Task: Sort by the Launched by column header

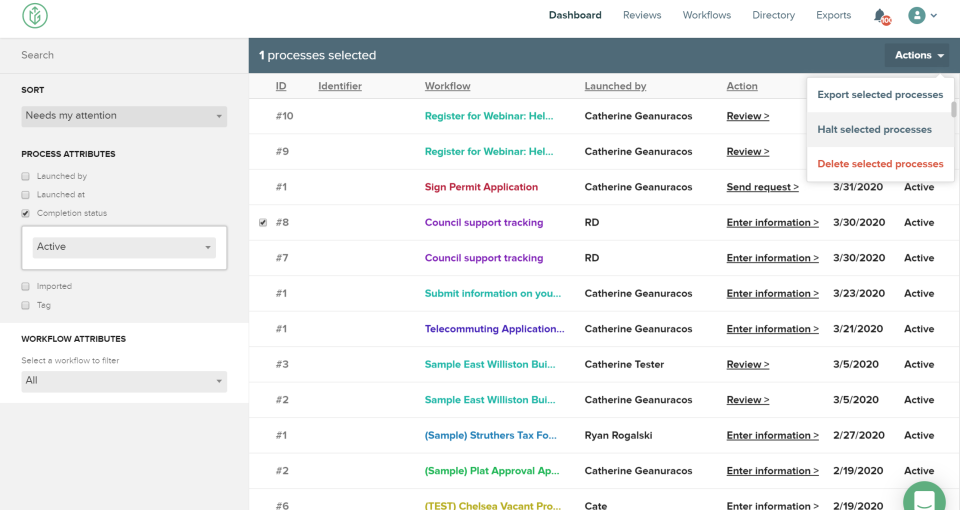Action: pos(615,86)
